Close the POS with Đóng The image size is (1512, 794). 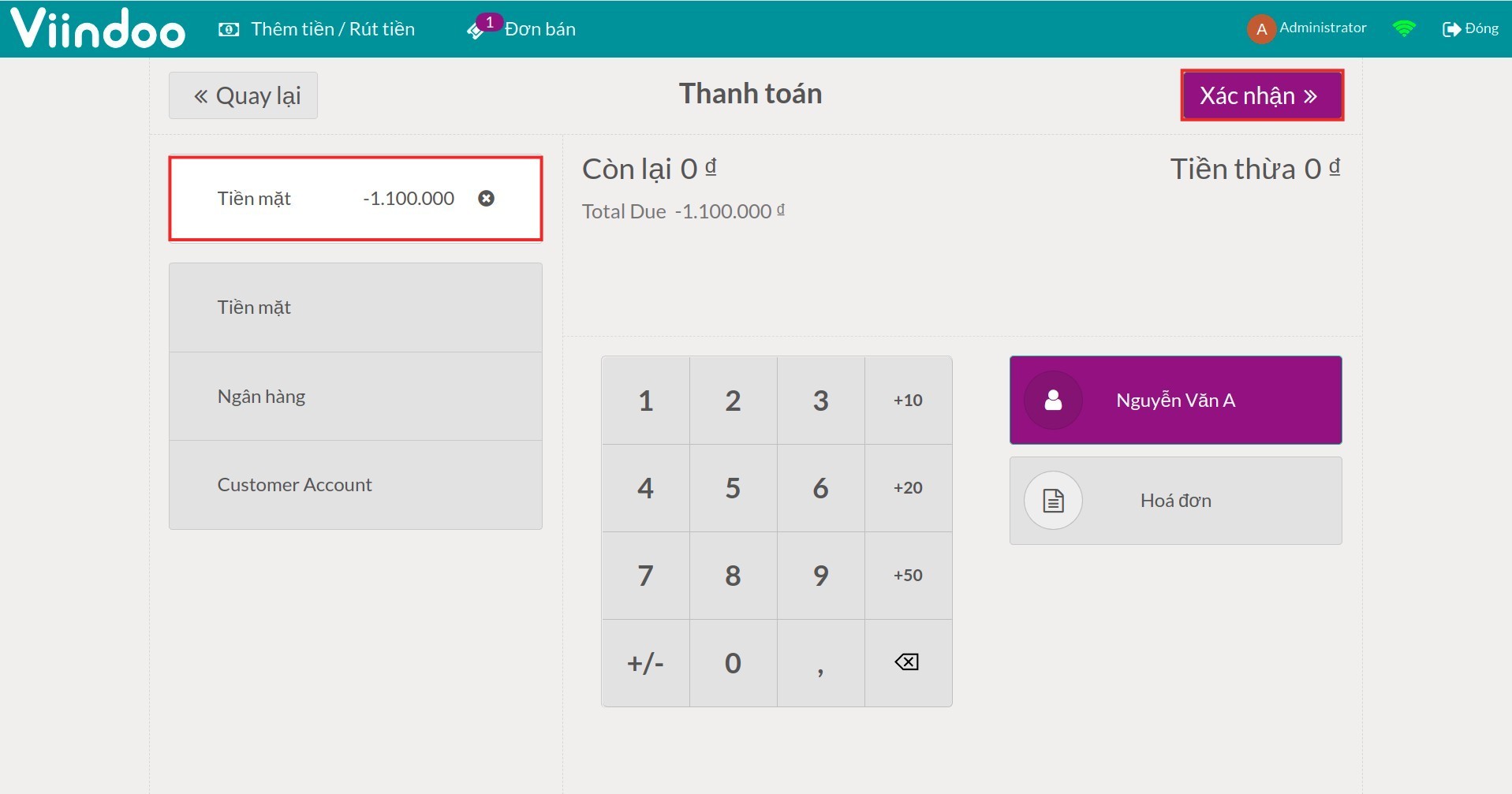1470,29
